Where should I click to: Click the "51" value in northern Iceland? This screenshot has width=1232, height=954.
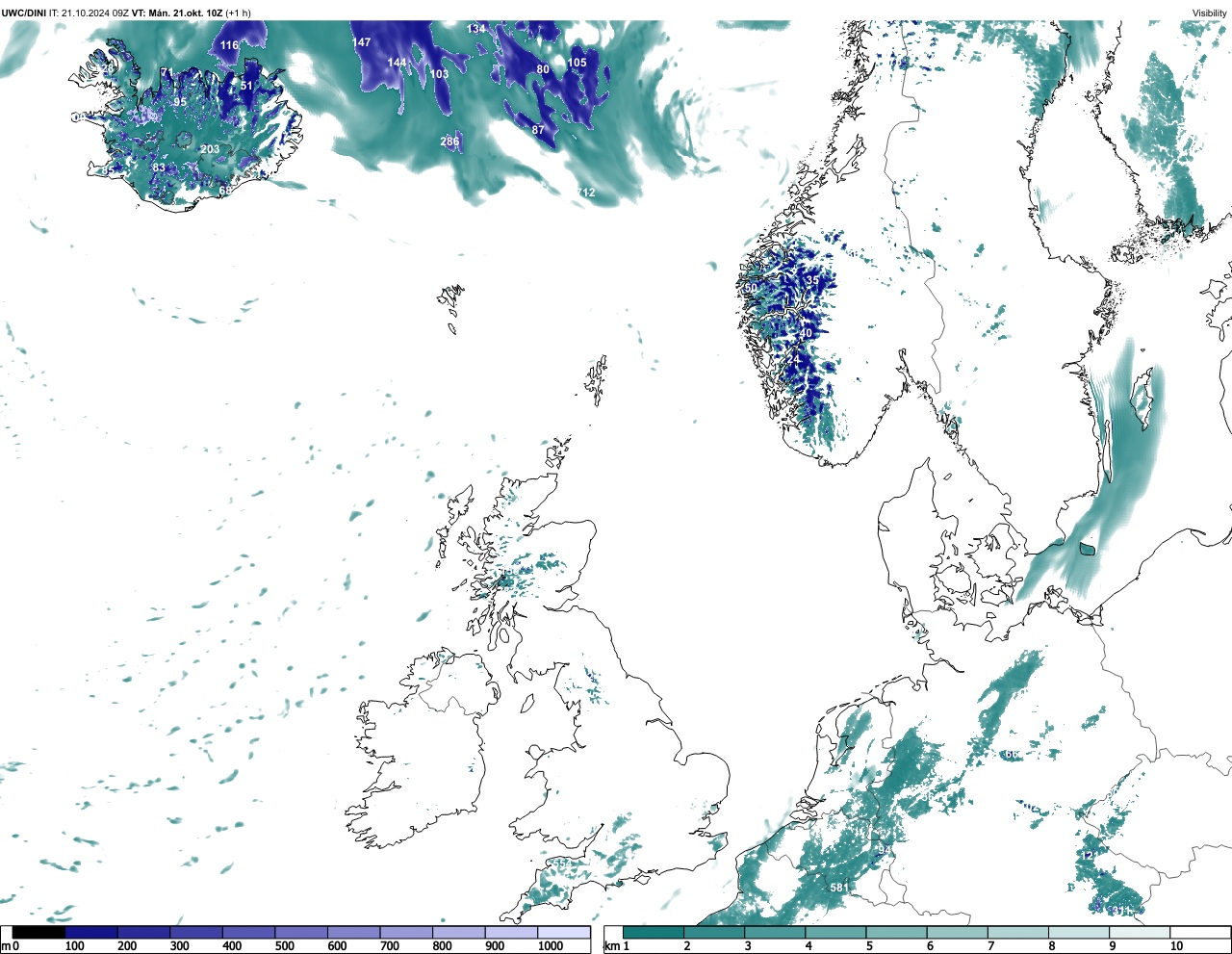(247, 86)
